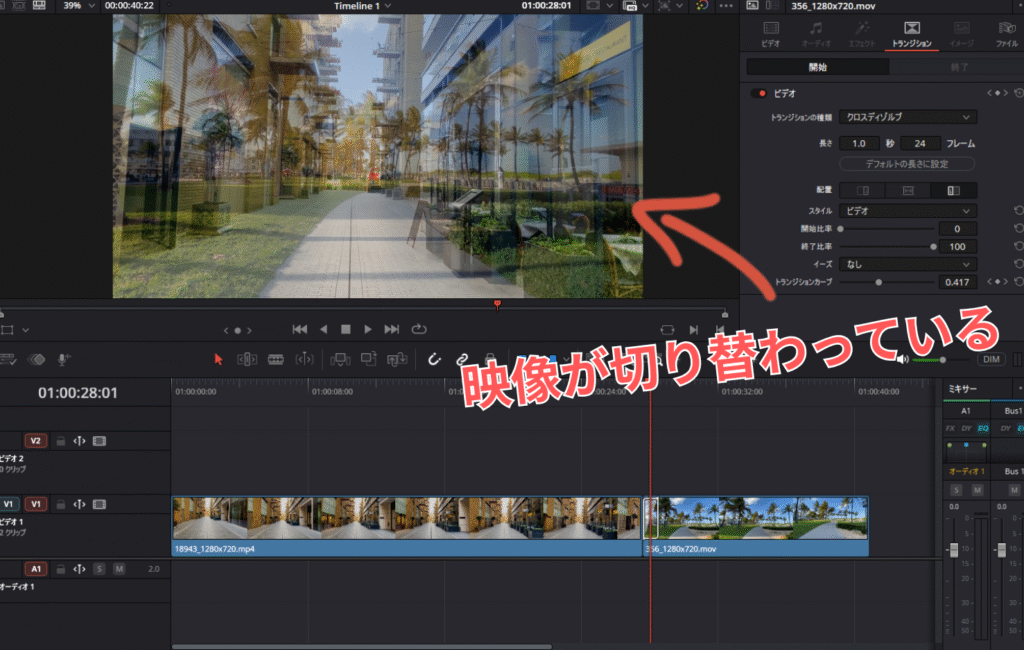Click the link clips chain icon
The width and height of the screenshot is (1024, 650).
462,359
